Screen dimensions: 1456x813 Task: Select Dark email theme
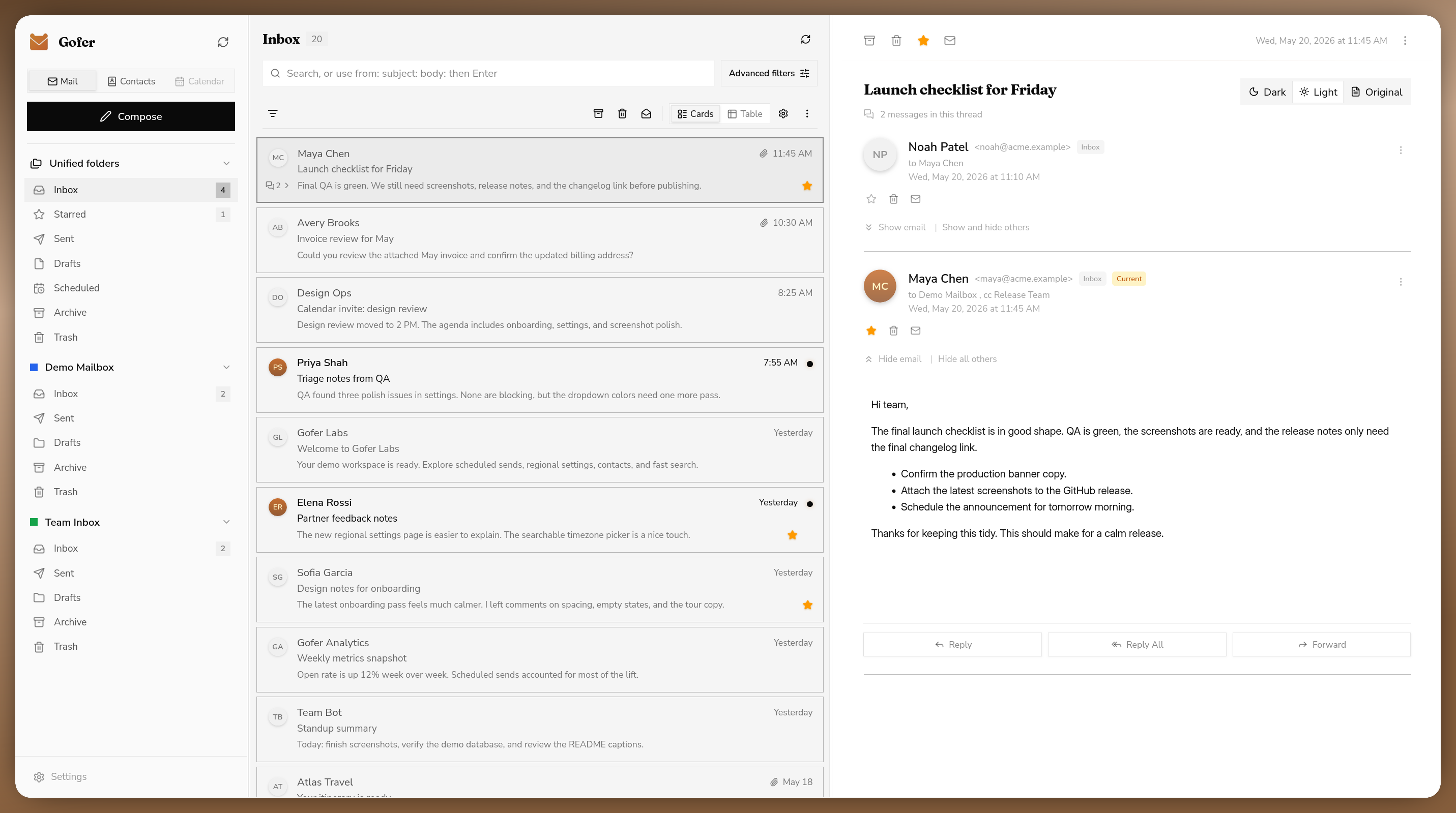[x=1267, y=92]
